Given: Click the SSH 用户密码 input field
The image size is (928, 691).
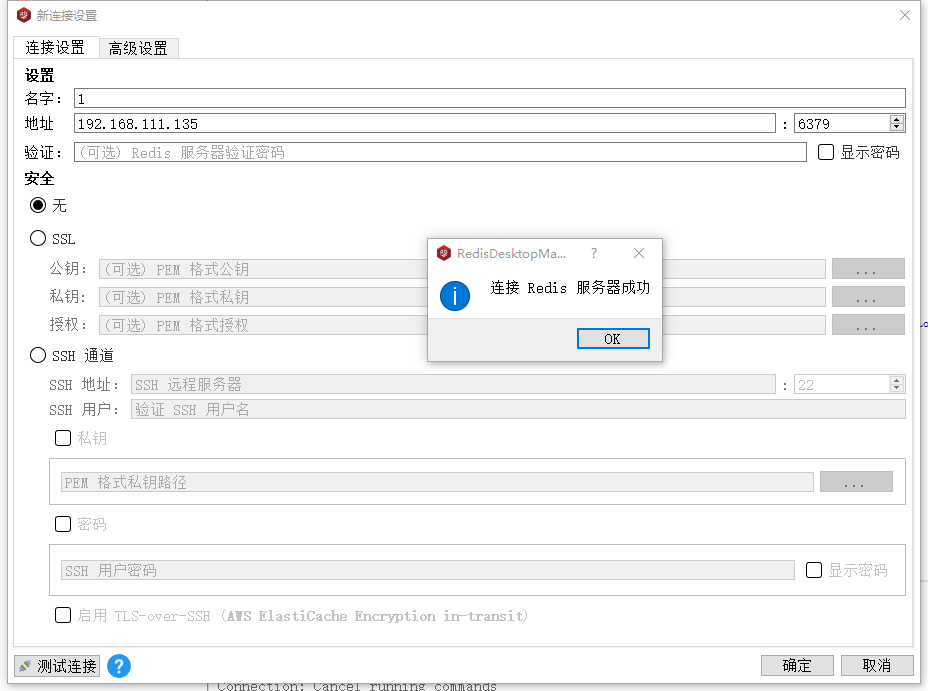Looking at the screenshot, I should tap(428, 570).
